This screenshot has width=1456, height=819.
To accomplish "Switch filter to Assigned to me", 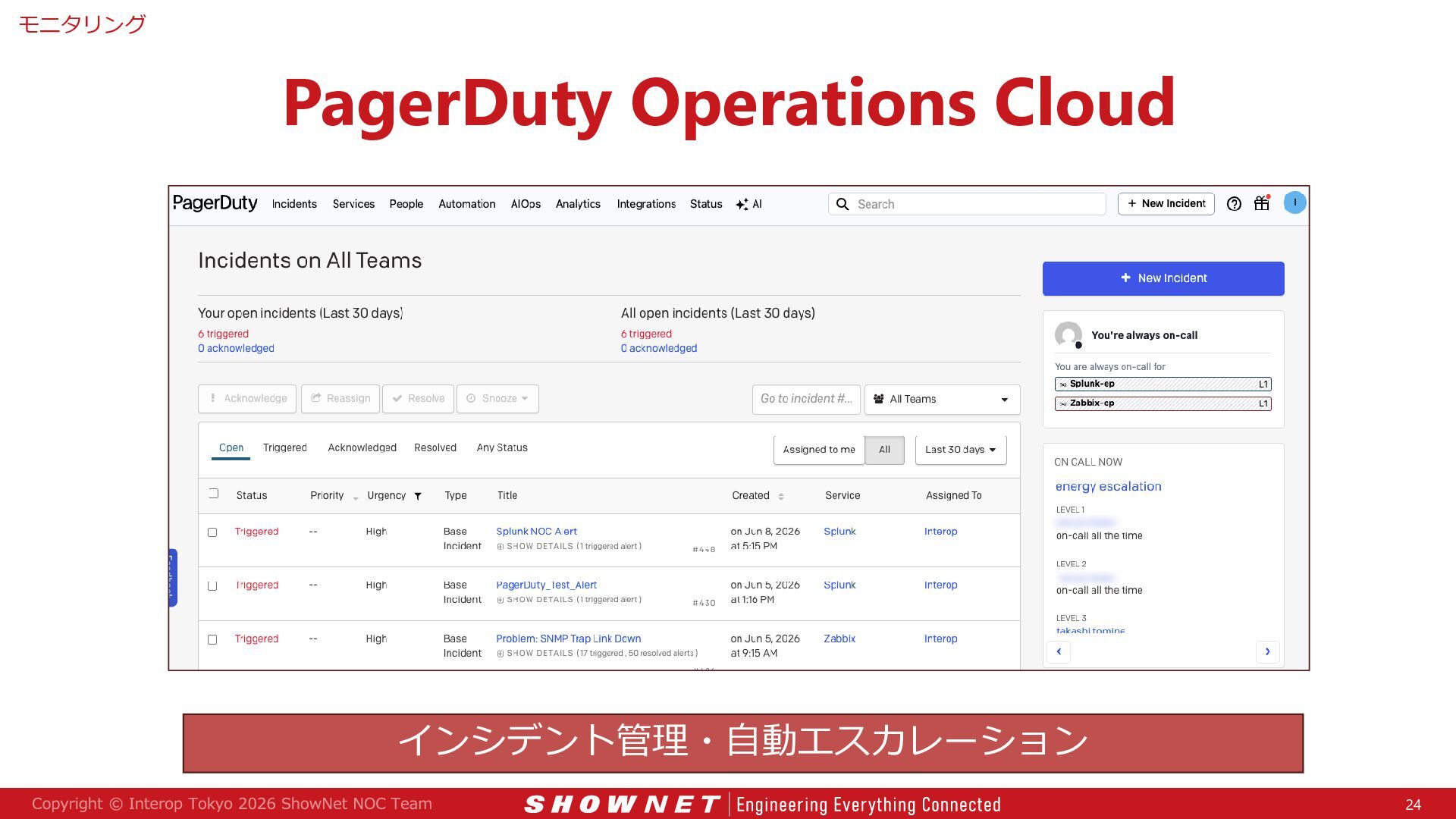I will tap(819, 450).
